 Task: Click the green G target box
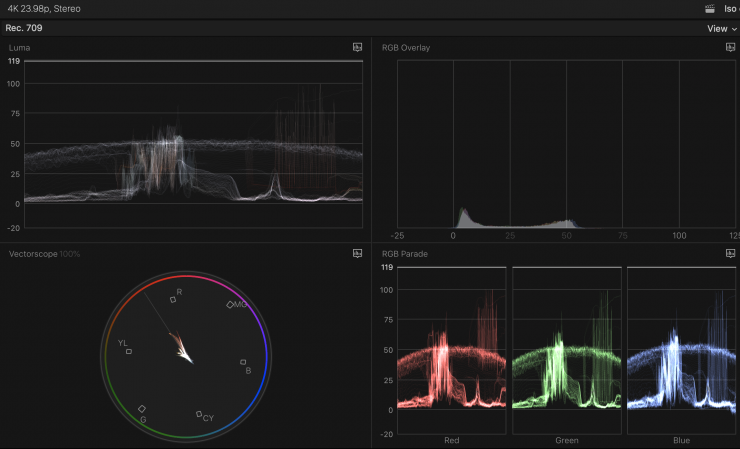(142, 408)
